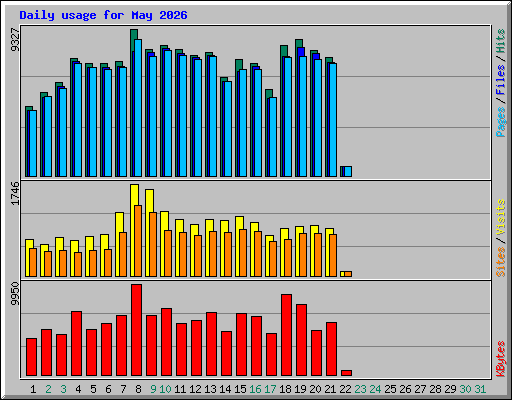Click the day 19 cyan pages bar

point(303,116)
